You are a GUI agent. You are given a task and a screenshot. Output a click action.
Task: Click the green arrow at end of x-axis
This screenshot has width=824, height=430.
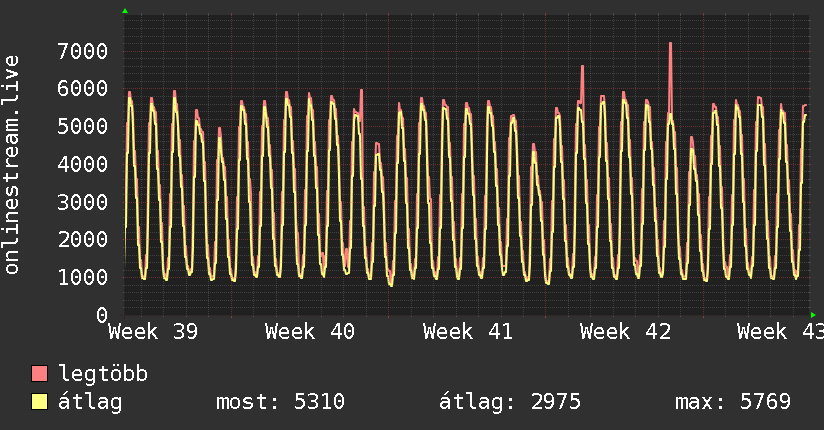point(813,315)
